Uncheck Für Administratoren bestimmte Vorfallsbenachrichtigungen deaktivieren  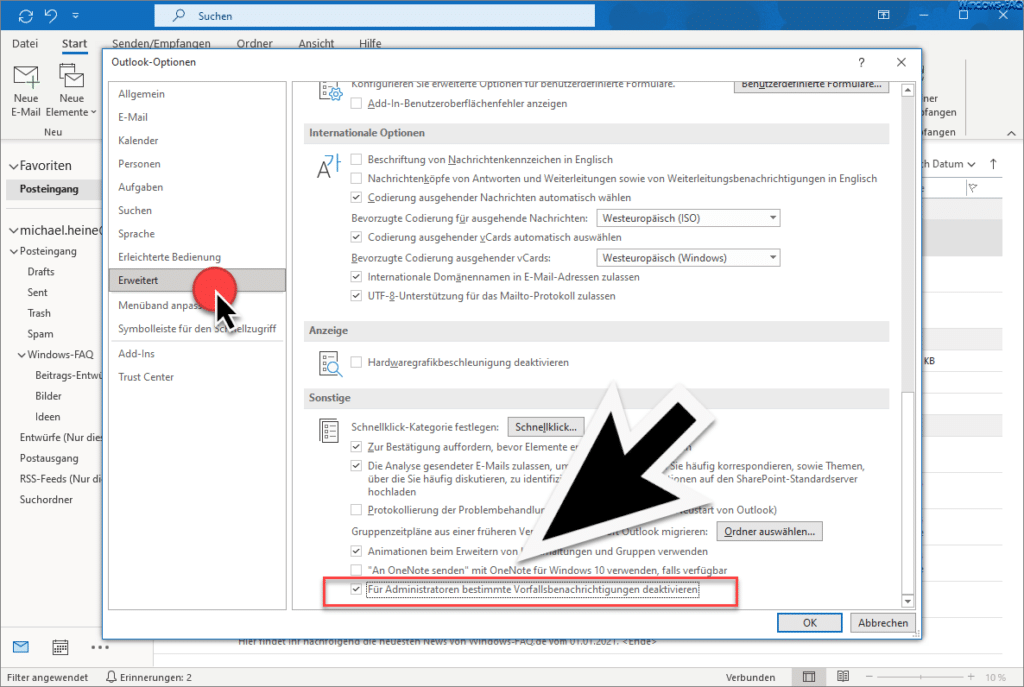[x=357, y=589]
